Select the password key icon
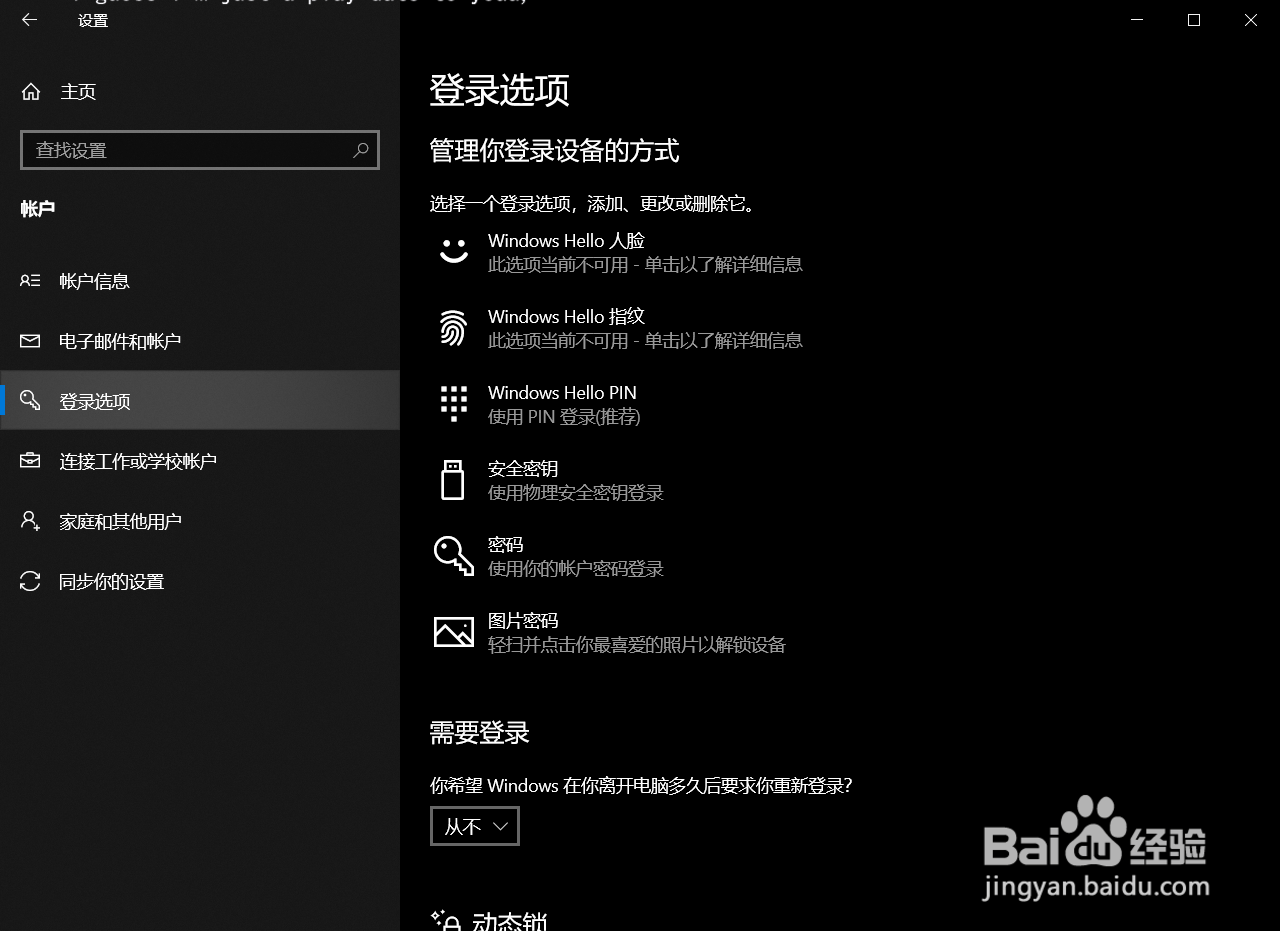The image size is (1280, 931). tap(453, 556)
